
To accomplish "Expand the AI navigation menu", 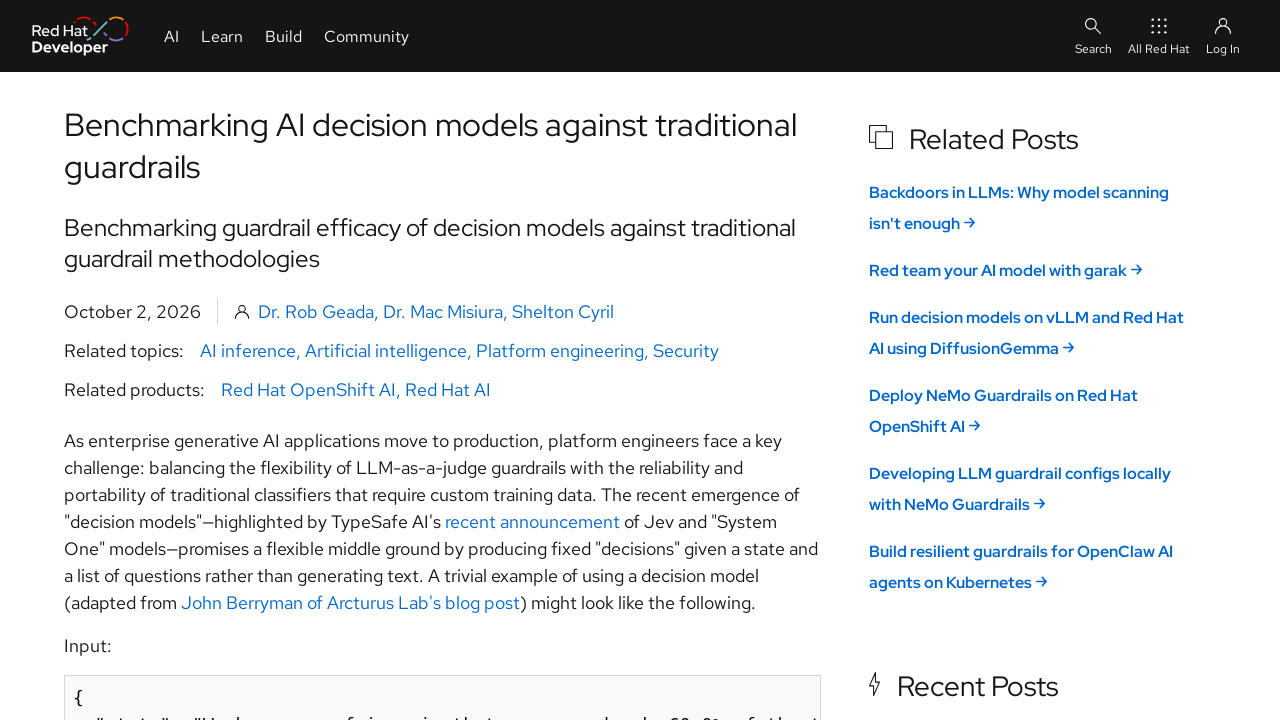I will click(x=171, y=36).
